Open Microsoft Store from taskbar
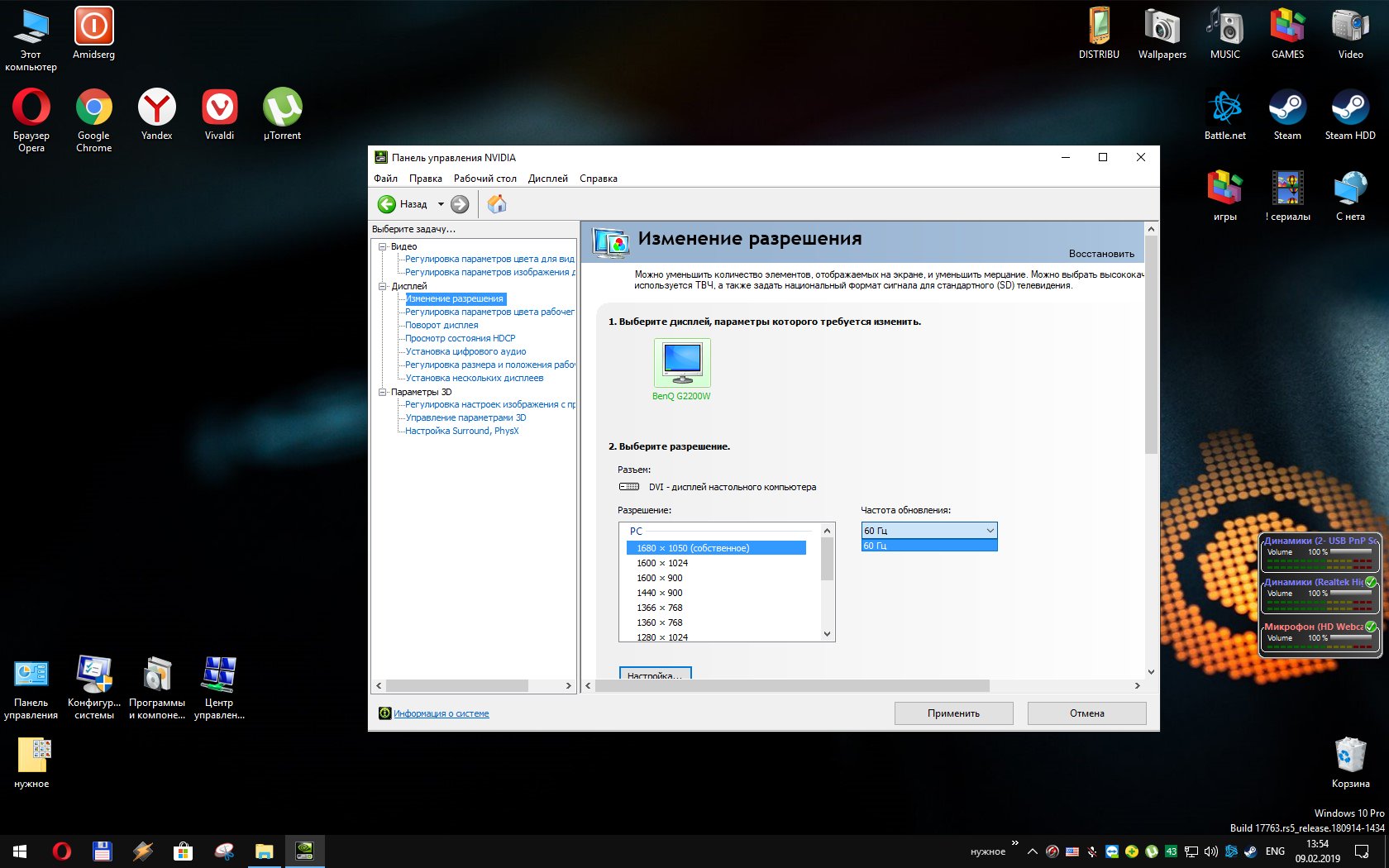The width and height of the screenshot is (1389, 868). click(x=183, y=851)
